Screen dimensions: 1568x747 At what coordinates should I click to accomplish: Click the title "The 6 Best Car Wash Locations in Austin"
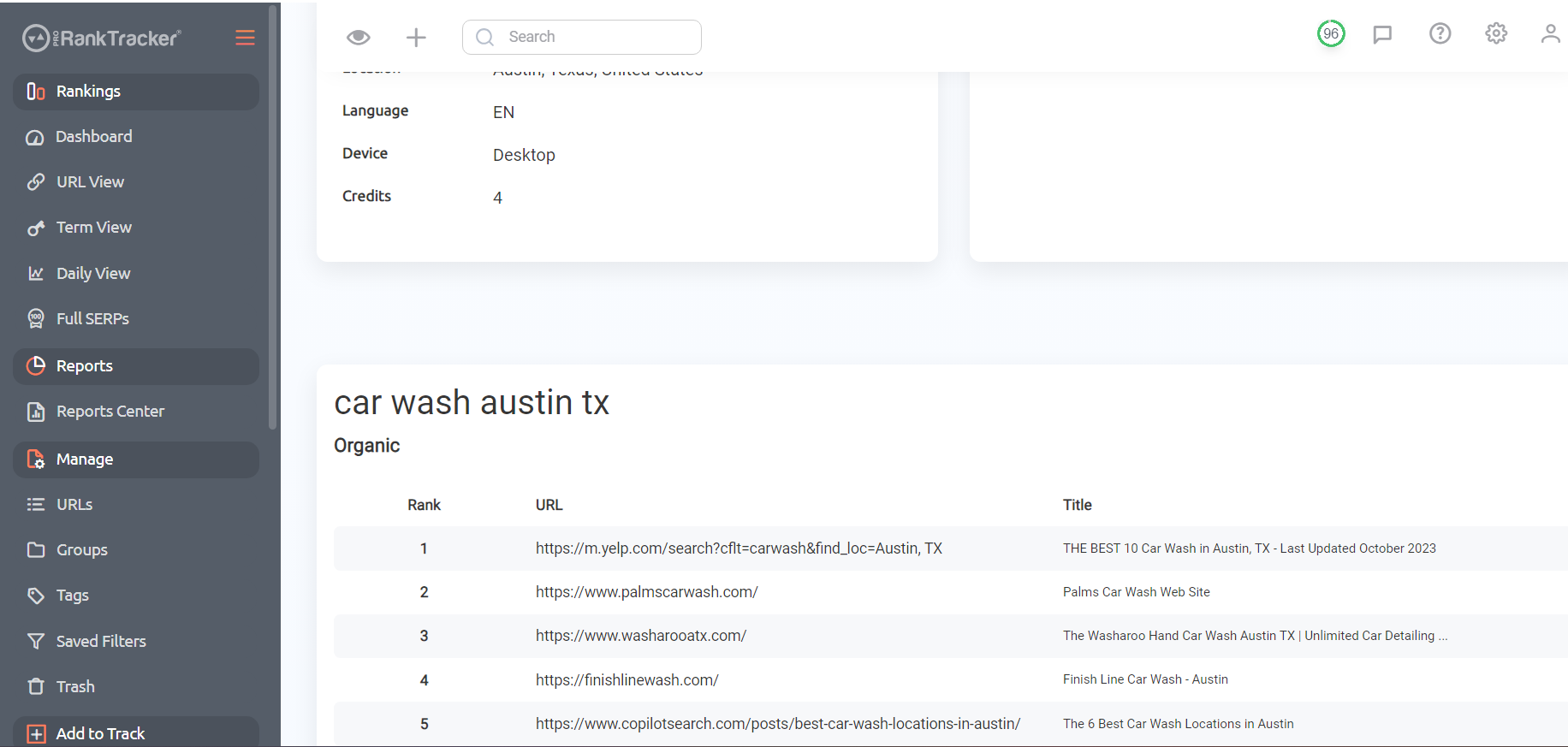(1179, 724)
